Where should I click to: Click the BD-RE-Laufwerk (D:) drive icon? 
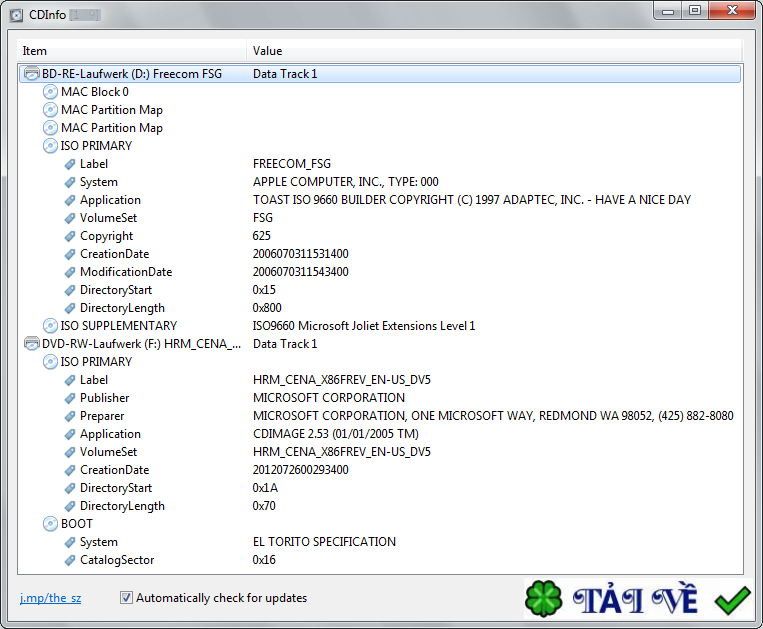[x=31, y=74]
